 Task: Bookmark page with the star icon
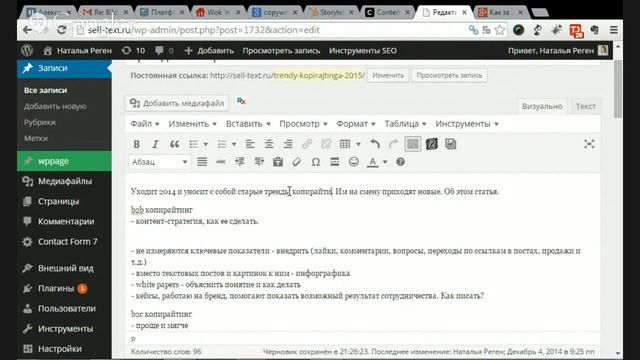coord(500,30)
